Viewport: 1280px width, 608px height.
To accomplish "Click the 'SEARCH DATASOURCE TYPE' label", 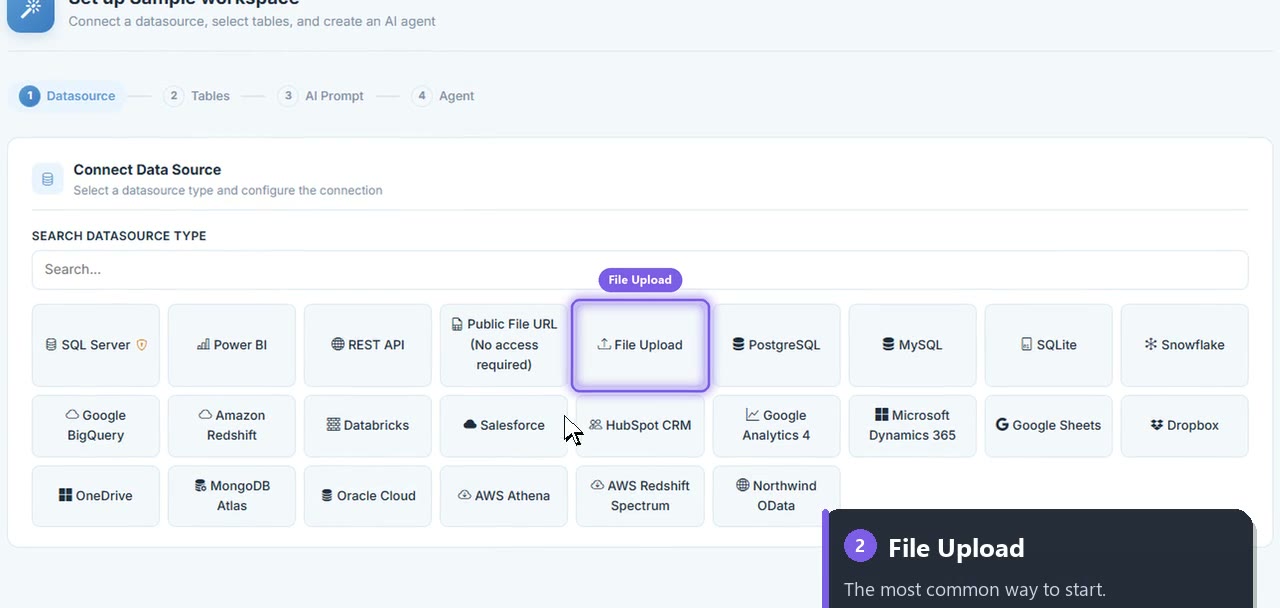I will click(x=119, y=236).
